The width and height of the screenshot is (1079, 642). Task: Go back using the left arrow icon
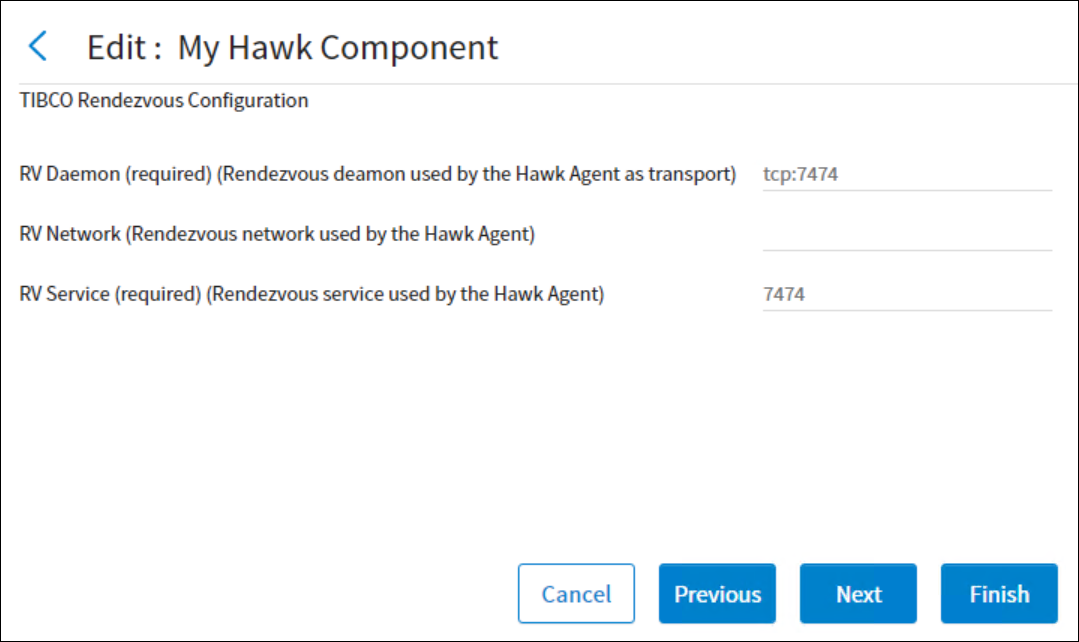pyautogui.click(x=38, y=47)
